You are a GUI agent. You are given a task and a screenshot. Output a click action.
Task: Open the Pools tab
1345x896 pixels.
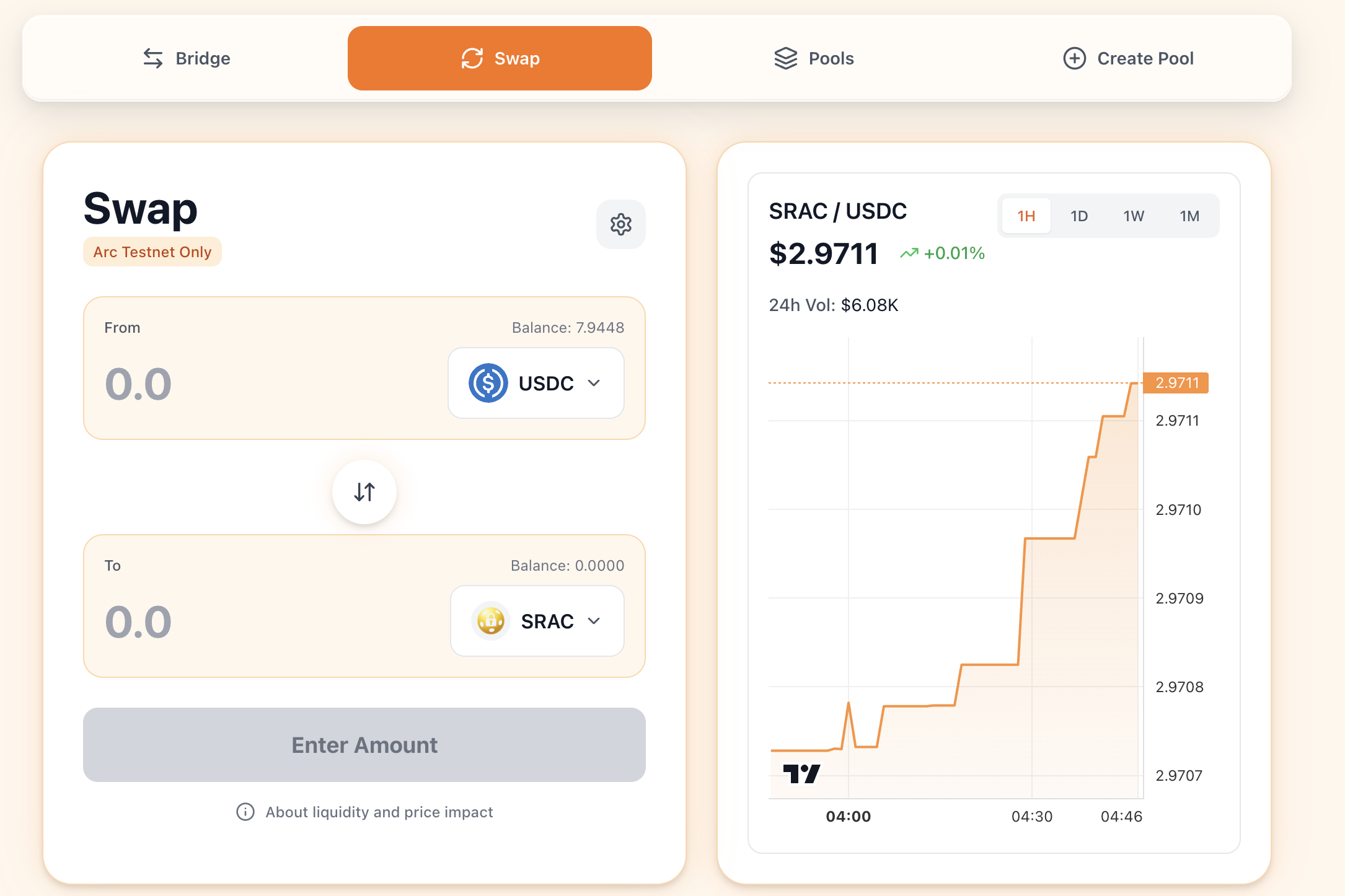[x=814, y=58]
